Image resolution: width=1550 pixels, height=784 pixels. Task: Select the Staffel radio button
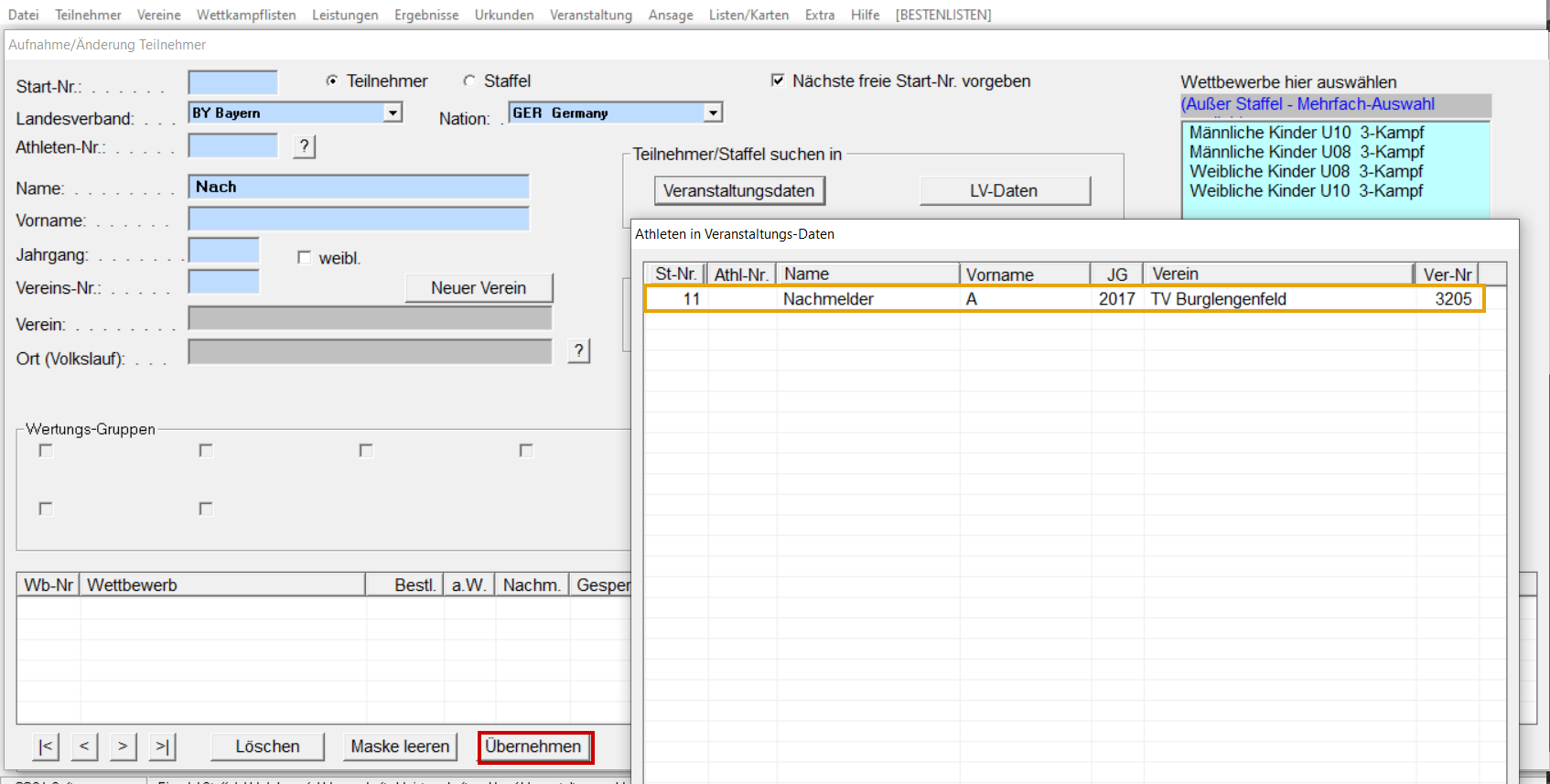click(469, 81)
